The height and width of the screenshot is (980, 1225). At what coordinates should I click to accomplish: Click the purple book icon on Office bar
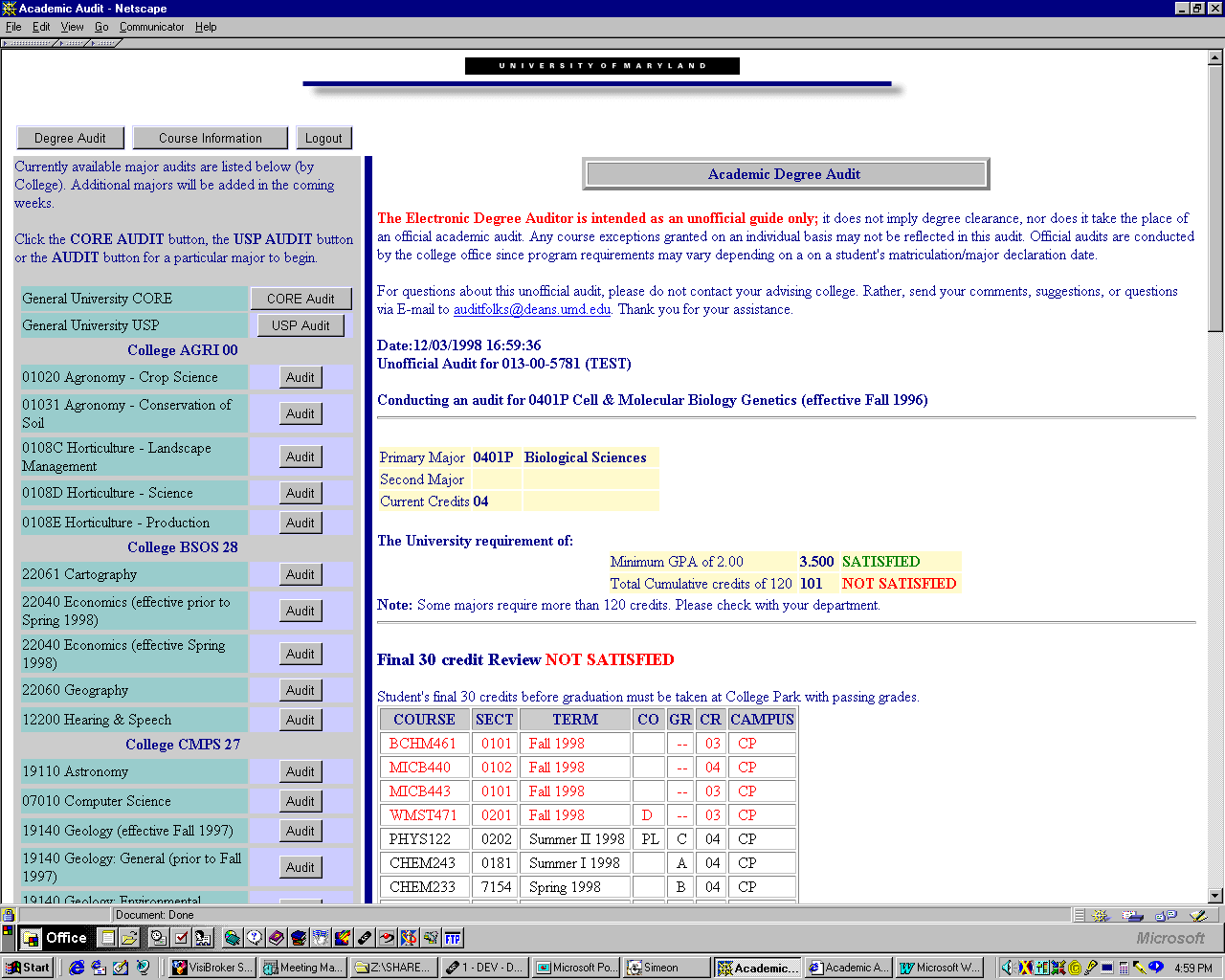coord(276,938)
